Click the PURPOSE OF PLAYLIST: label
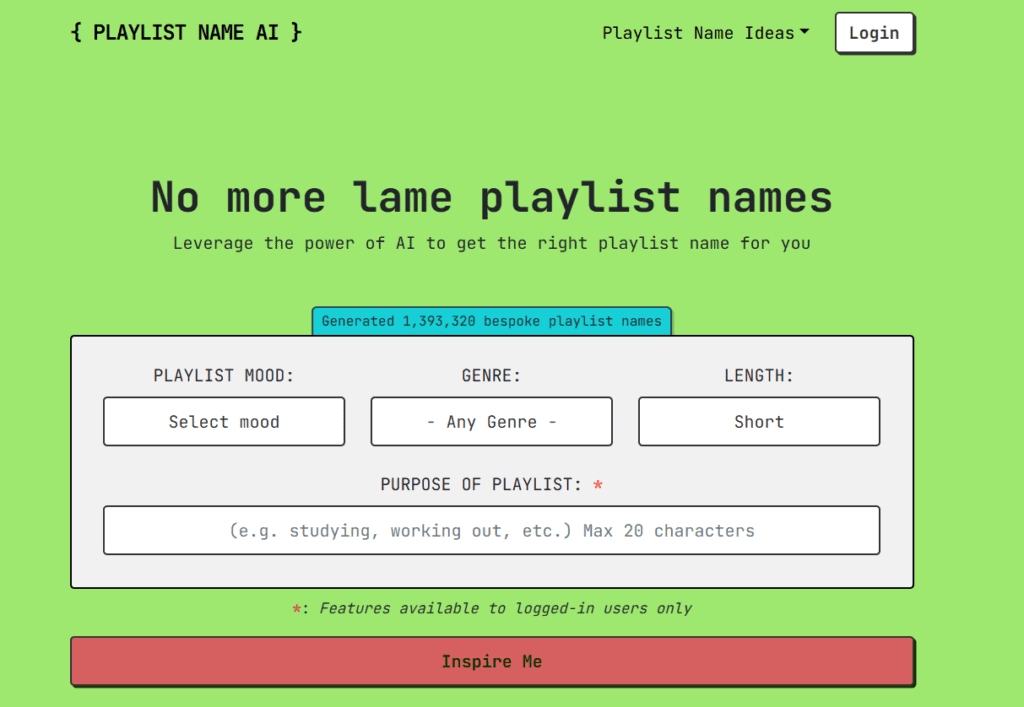This screenshot has height=707, width=1024. (x=481, y=484)
